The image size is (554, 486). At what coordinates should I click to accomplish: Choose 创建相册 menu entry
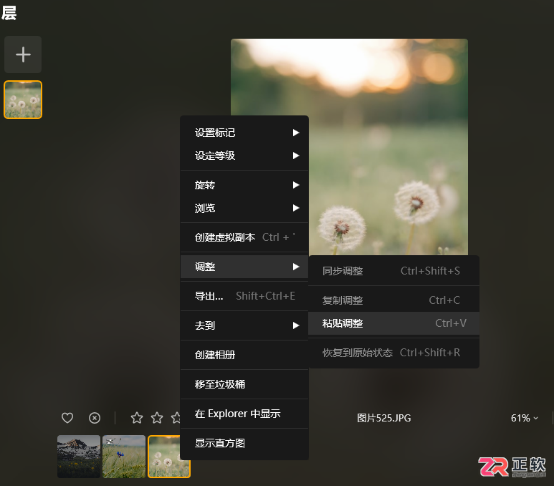pos(244,355)
